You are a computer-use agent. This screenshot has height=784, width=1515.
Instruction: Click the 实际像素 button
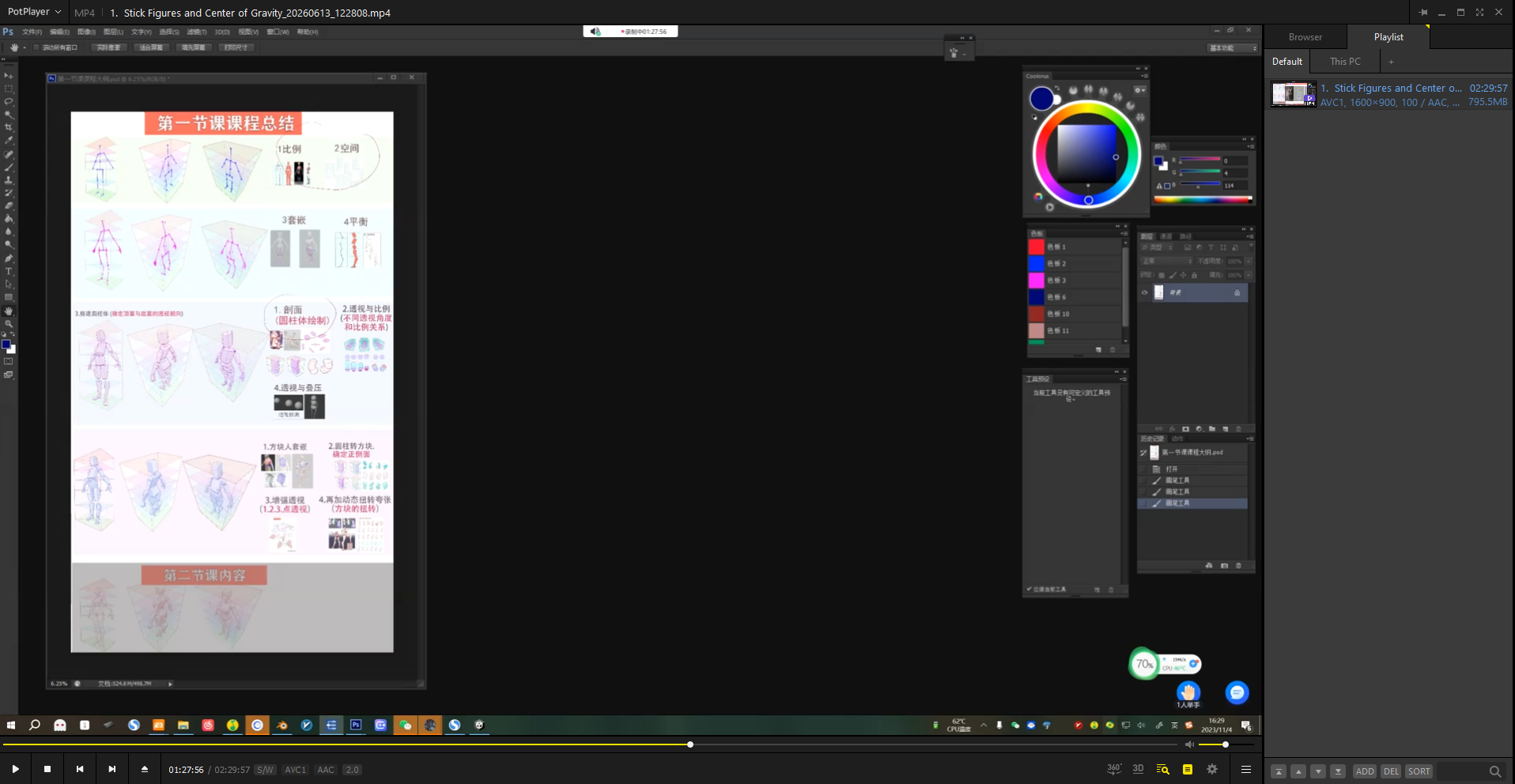[108, 47]
